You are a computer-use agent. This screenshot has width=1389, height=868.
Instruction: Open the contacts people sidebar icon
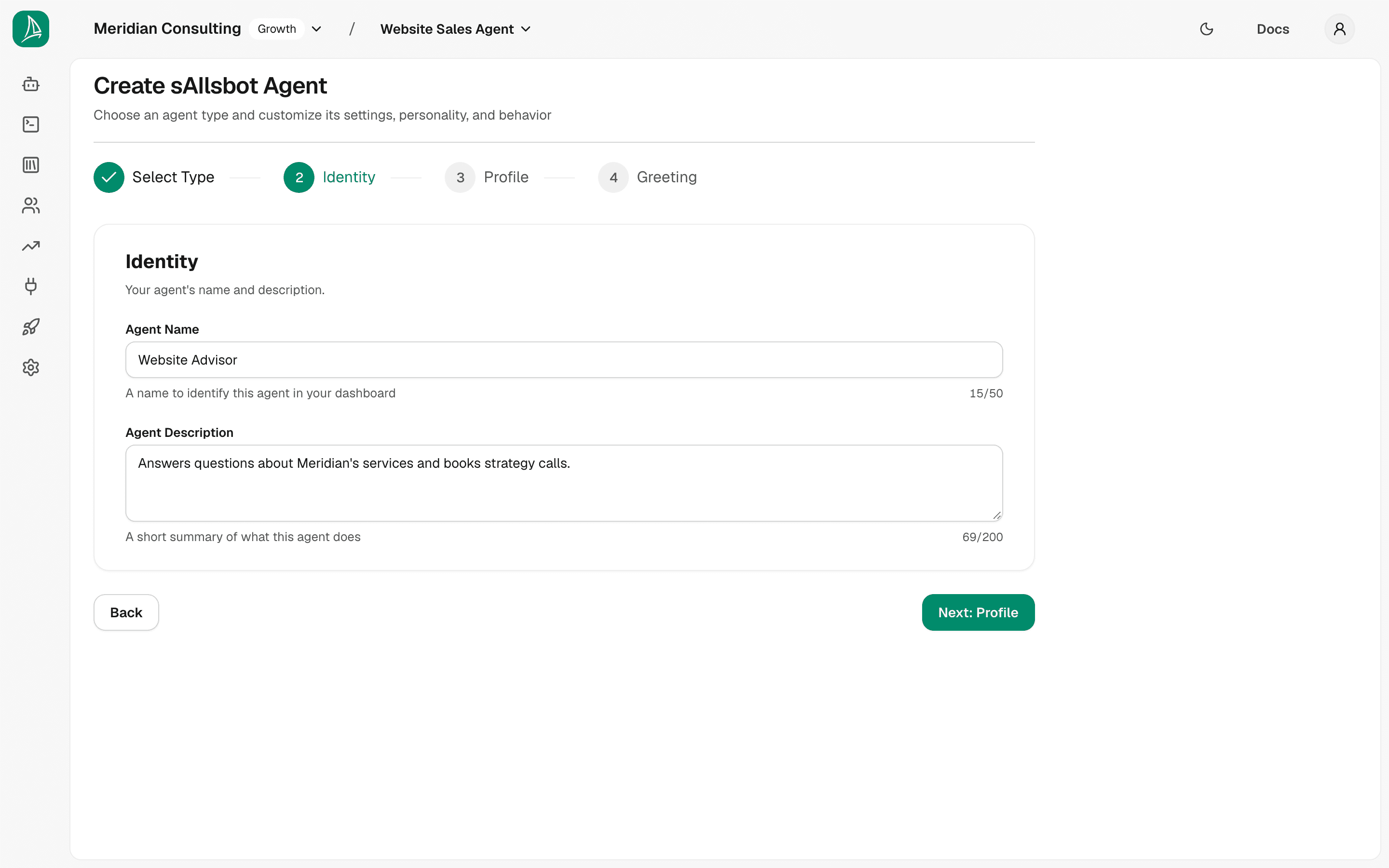coord(31,205)
